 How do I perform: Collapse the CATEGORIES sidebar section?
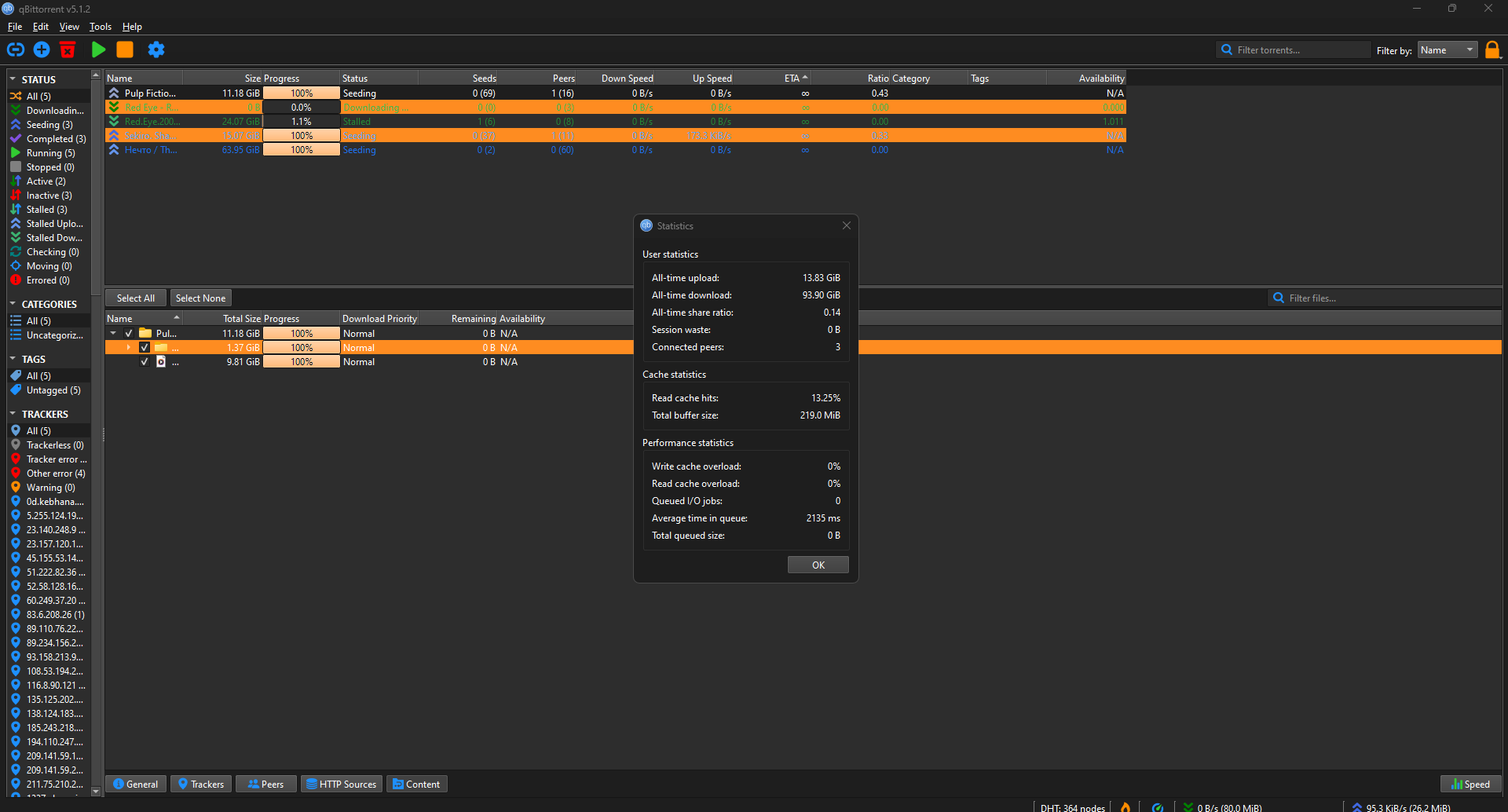13,304
